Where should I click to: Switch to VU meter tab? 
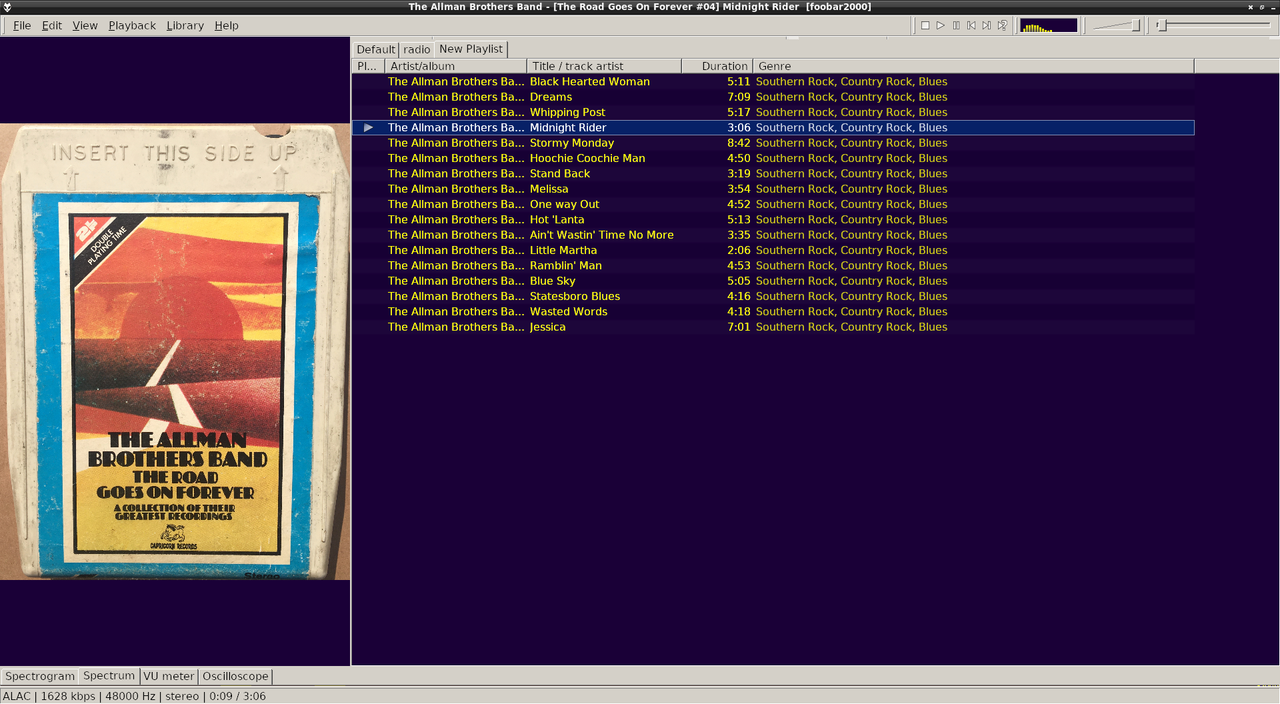point(168,677)
